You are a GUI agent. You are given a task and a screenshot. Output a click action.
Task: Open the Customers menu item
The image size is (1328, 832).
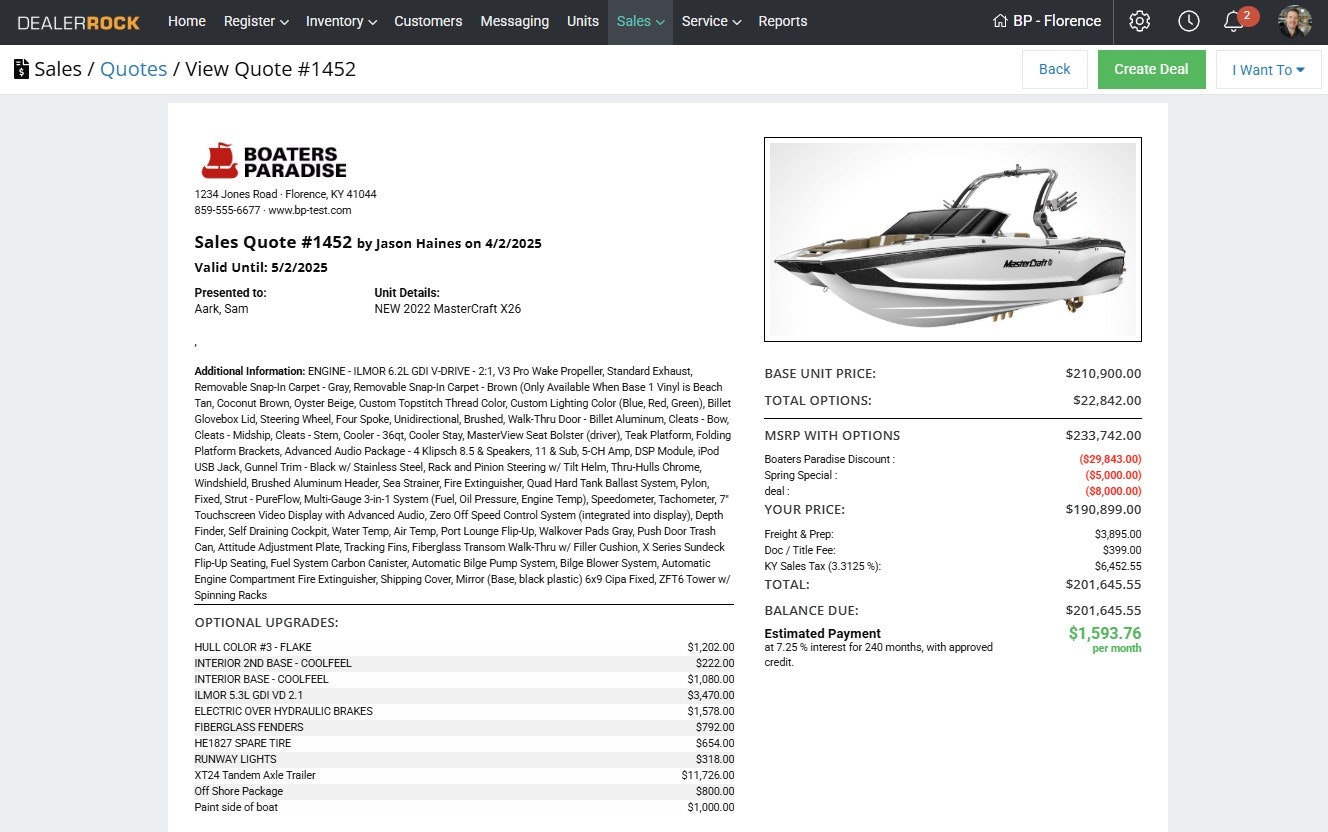click(428, 21)
